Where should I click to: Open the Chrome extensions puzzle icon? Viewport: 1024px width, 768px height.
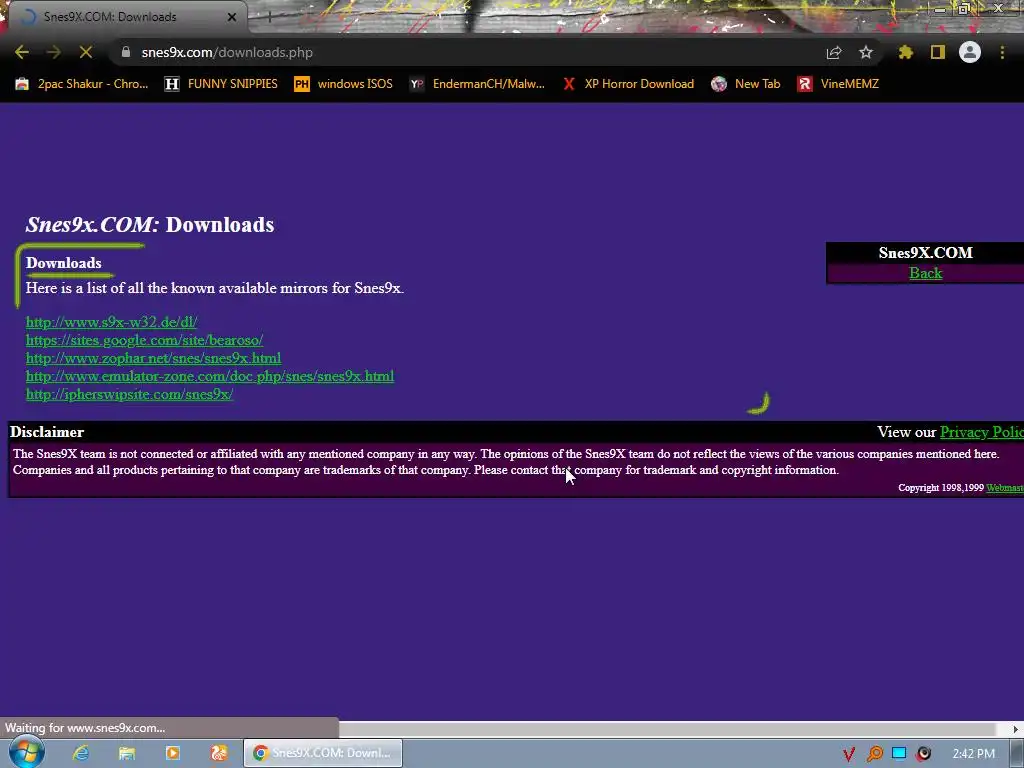point(906,52)
